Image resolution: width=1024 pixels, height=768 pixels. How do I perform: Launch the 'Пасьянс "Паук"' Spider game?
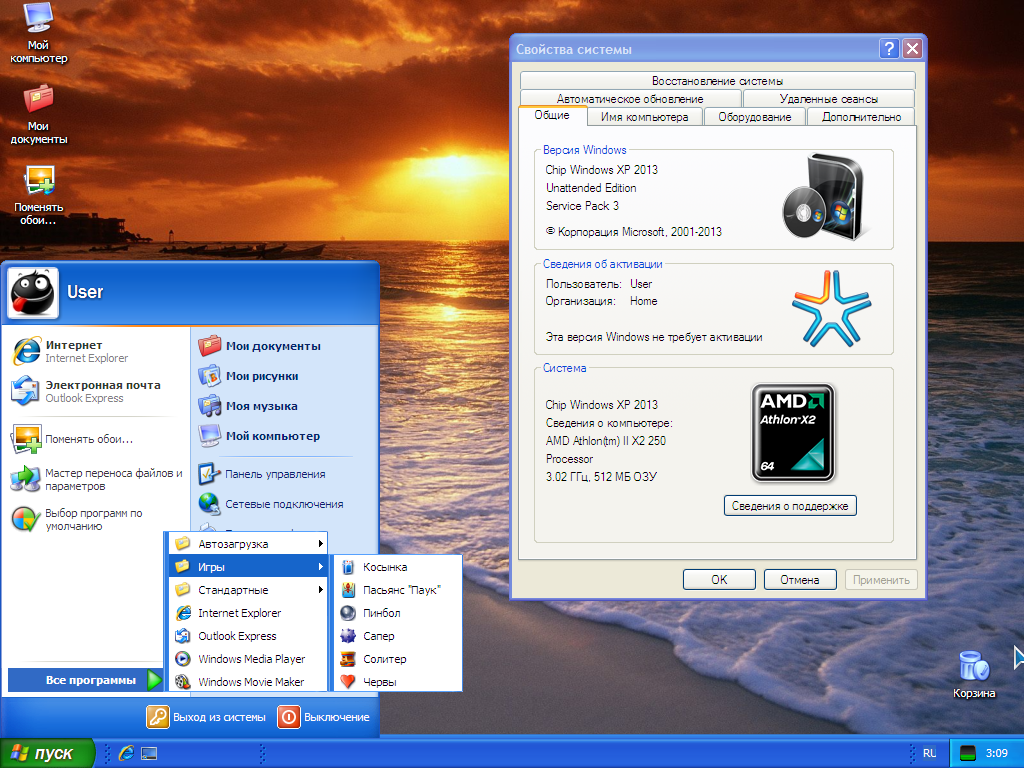397,590
